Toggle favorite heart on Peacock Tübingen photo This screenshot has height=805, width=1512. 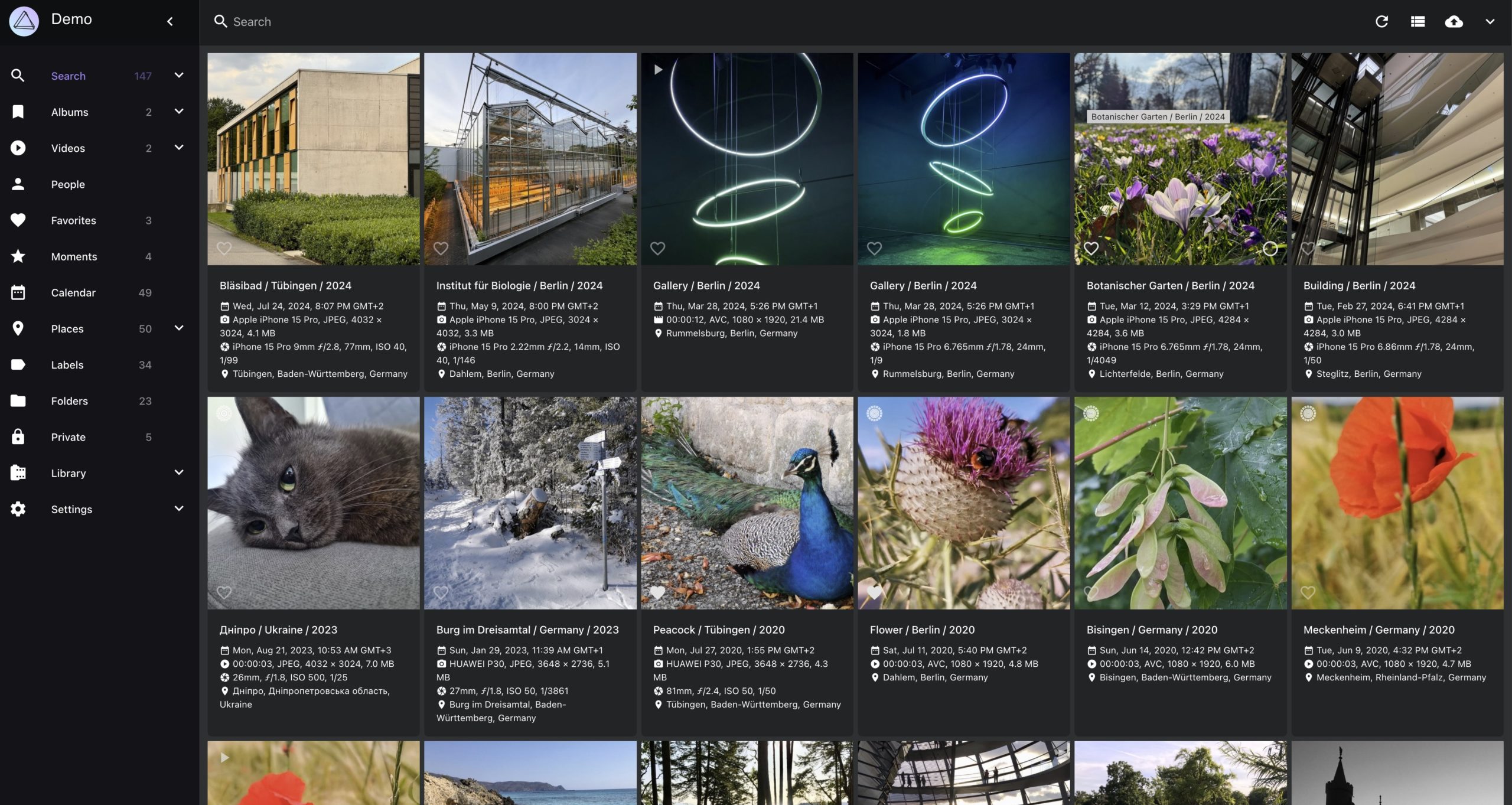click(x=657, y=592)
